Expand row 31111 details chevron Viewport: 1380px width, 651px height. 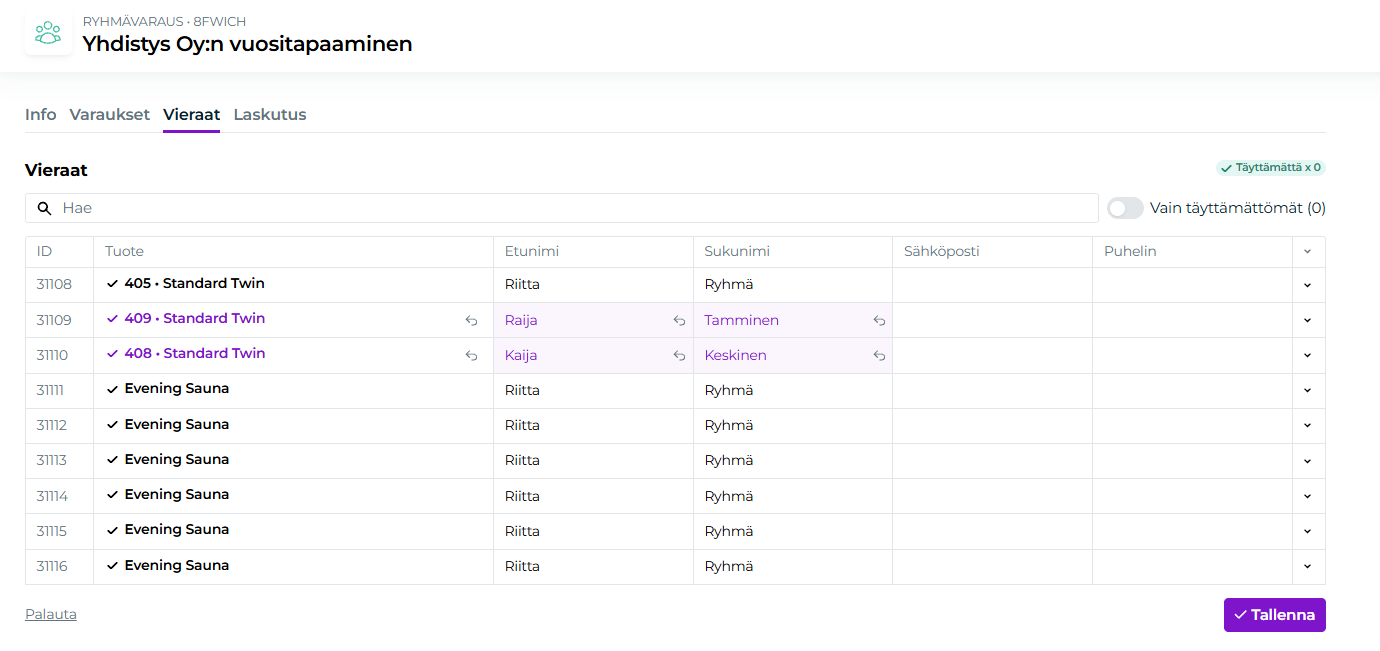[x=1307, y=391]
